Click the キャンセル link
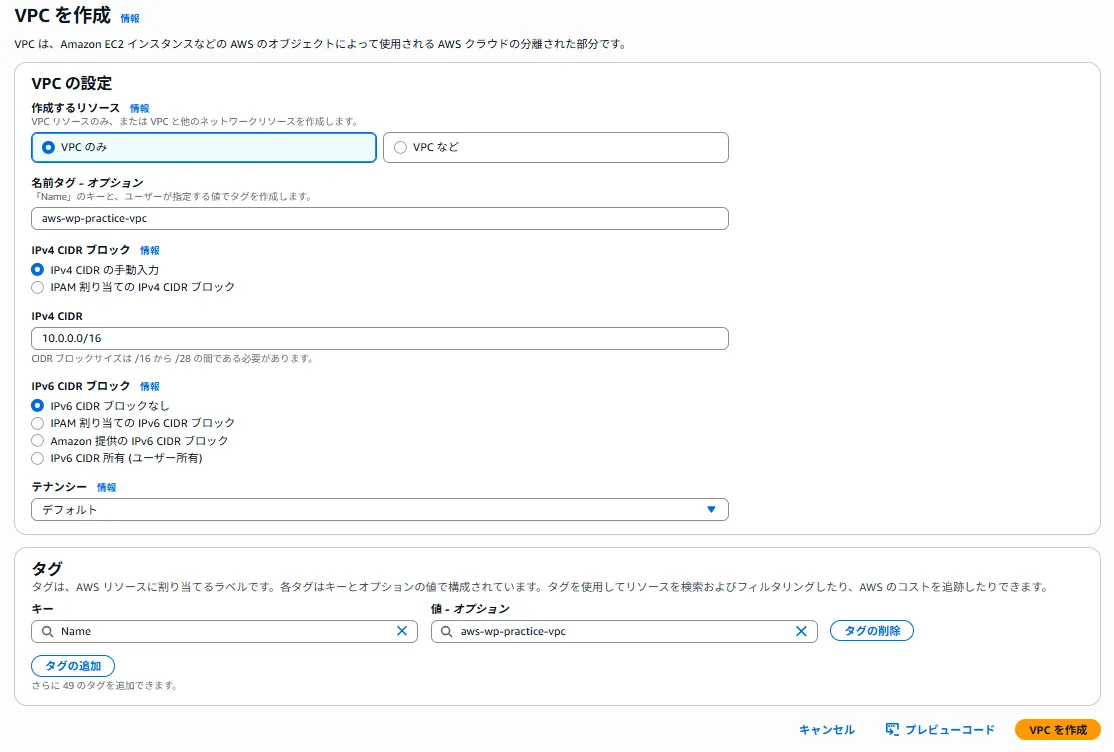The height and width of the screenshot is (752, 1114). pyautogui.click(x=826, y=729)
